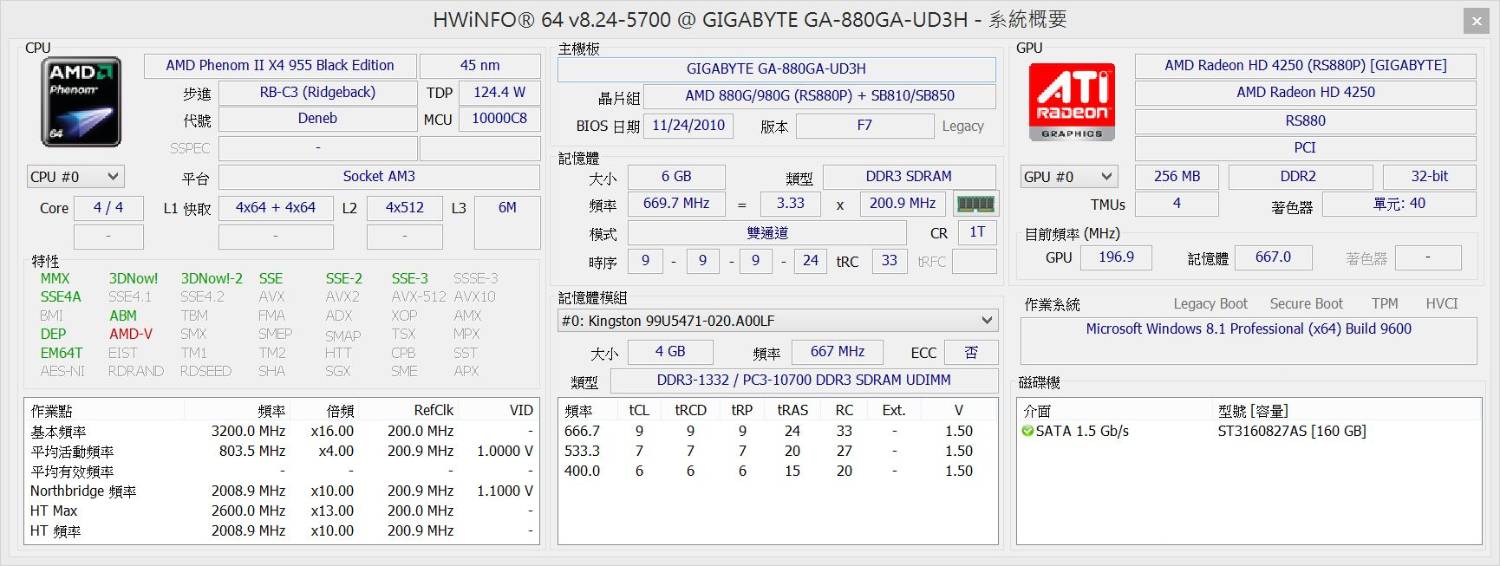Select the 400.0 memory timing row
This screenshot has height=566, width=1500.
tap(778, 471)
